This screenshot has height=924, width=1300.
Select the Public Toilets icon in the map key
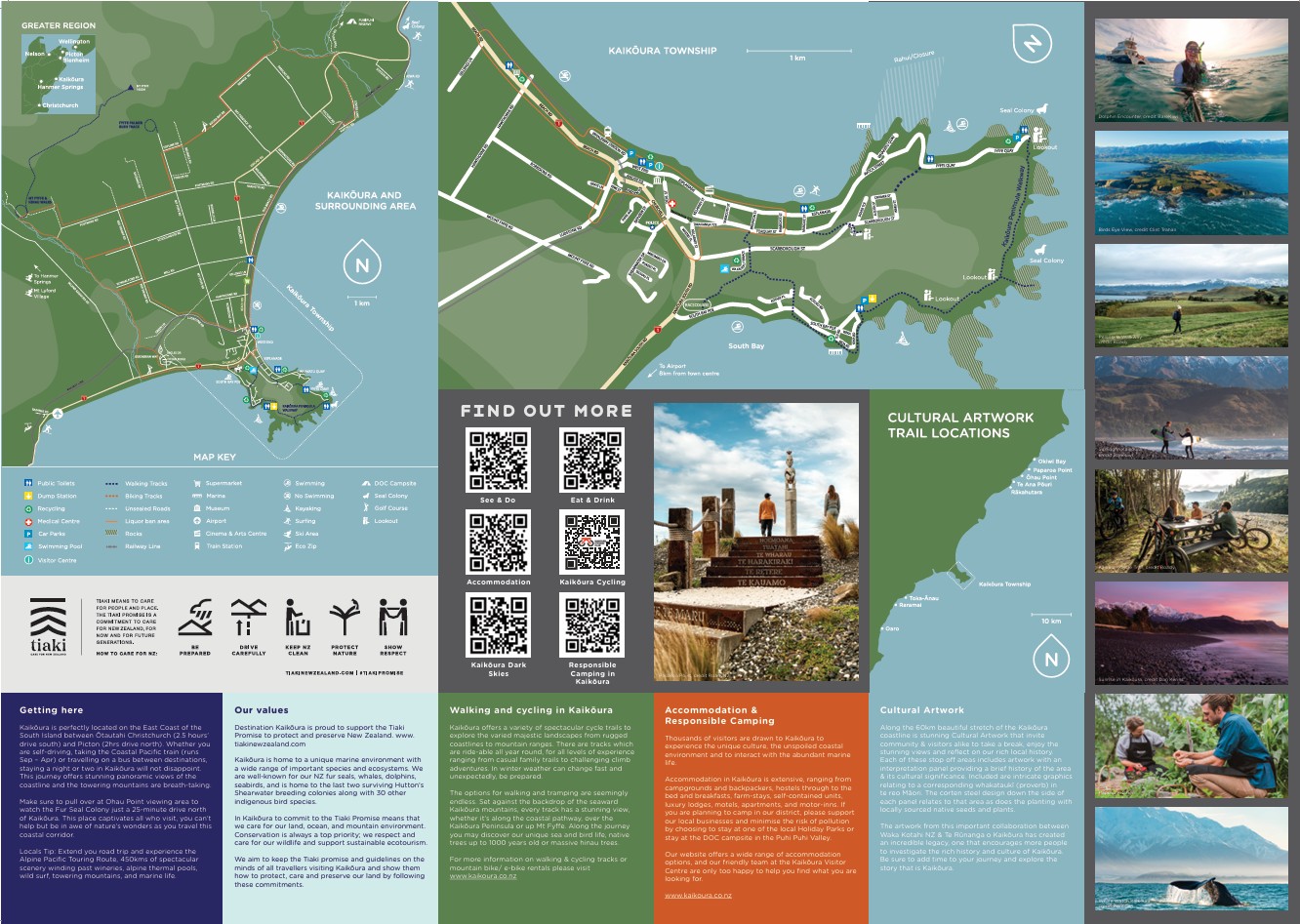[28, 483]
